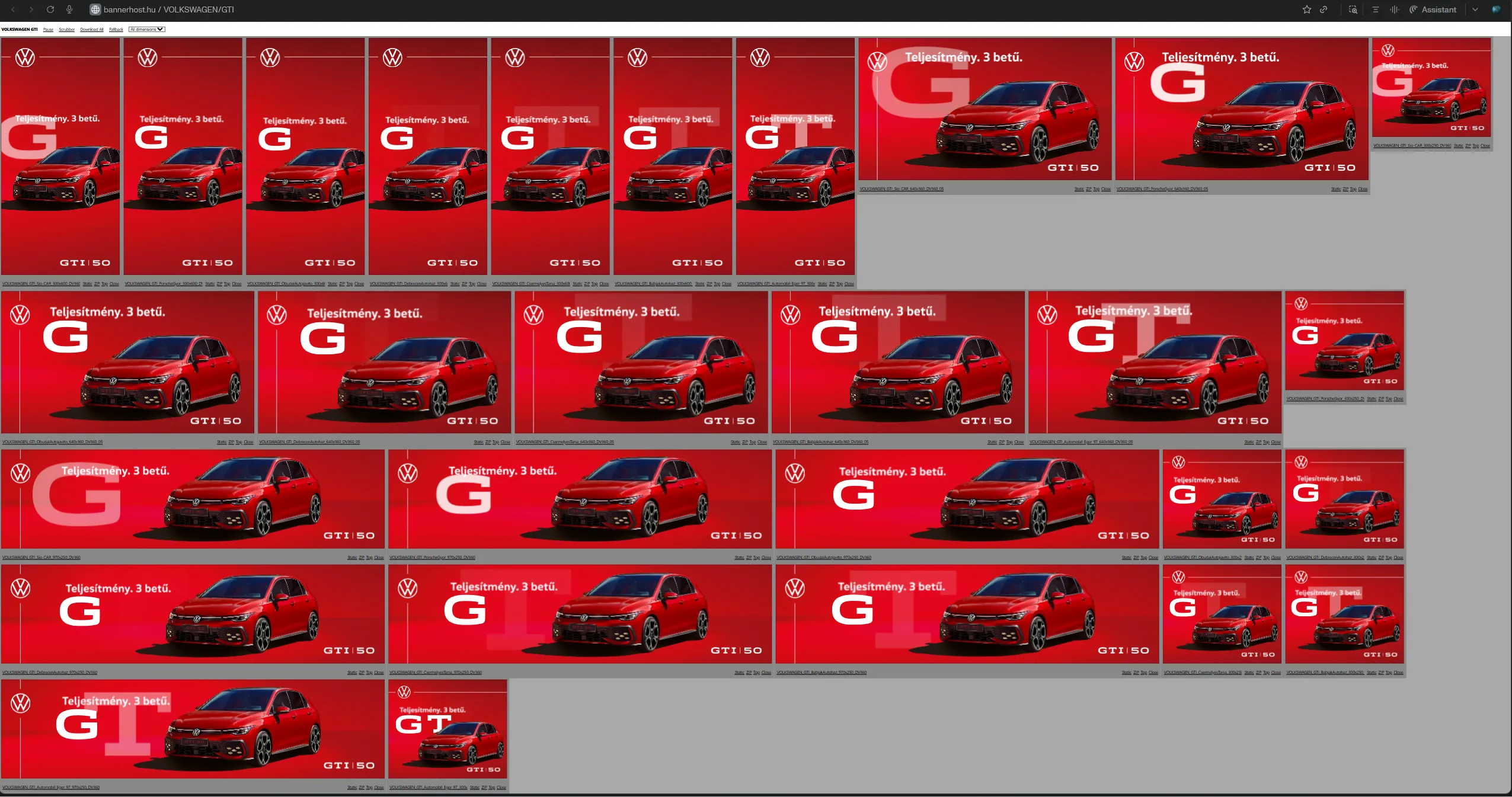Click VOLKSWAGEN_GTI_BalpakAutohaz_300x600 name link
Screen dimensions: 1512x797
(653, 284)
